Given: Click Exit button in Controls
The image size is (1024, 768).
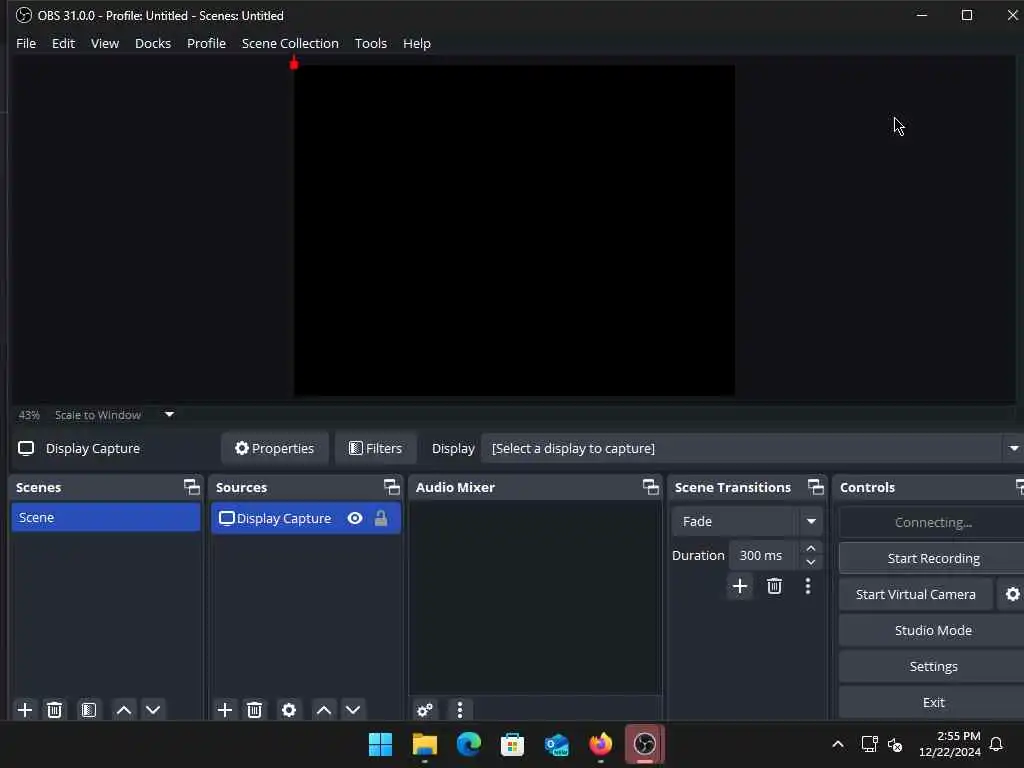Looking at the screenshot, I should tap(933, 702).
